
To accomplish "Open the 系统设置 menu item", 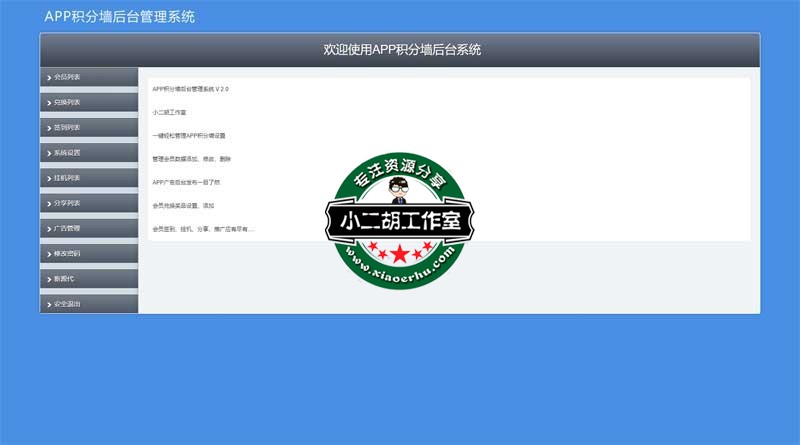I will click(x=67, y=153).
